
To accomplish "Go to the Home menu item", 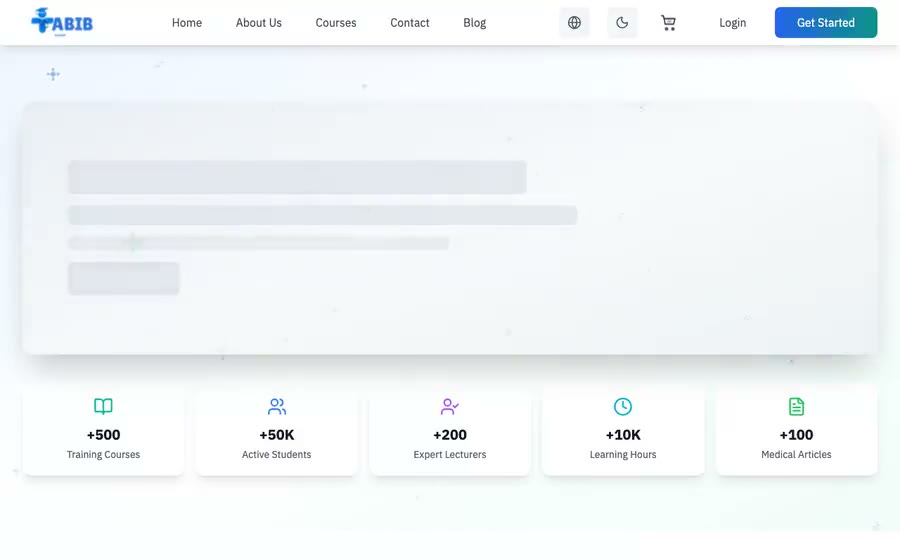I will tap(187, 22).
